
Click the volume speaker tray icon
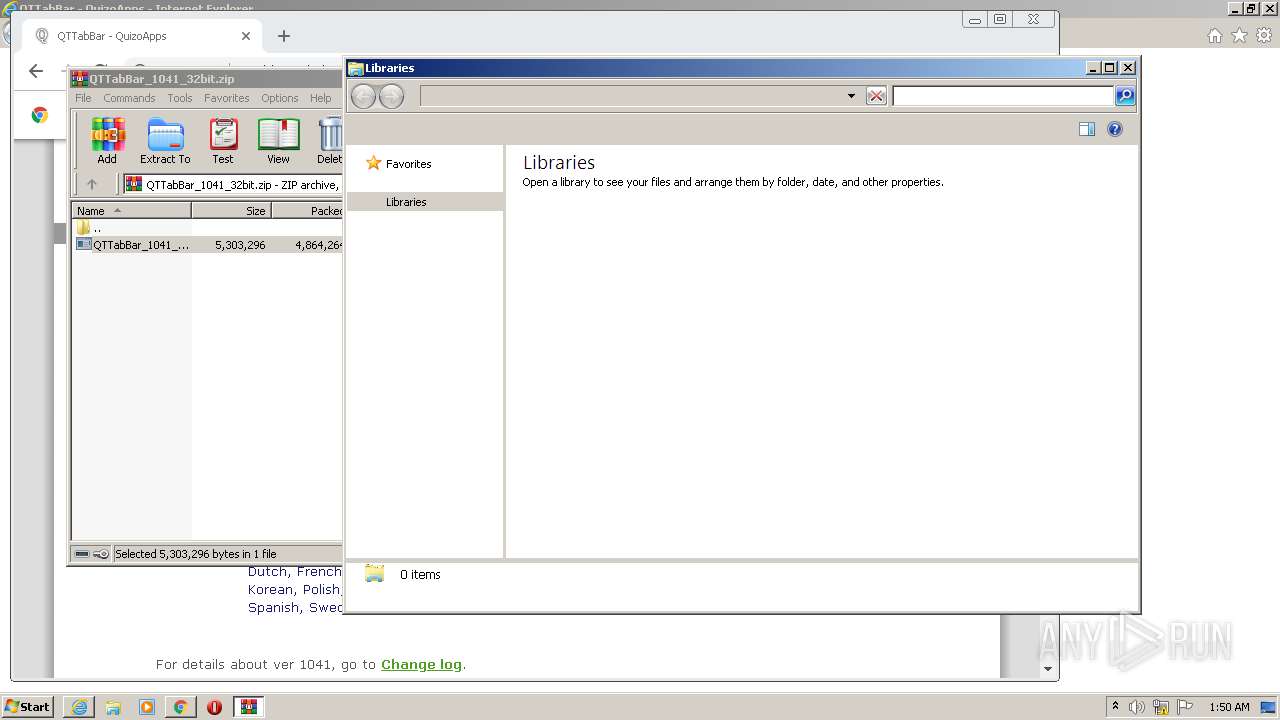coord(1137,707)
